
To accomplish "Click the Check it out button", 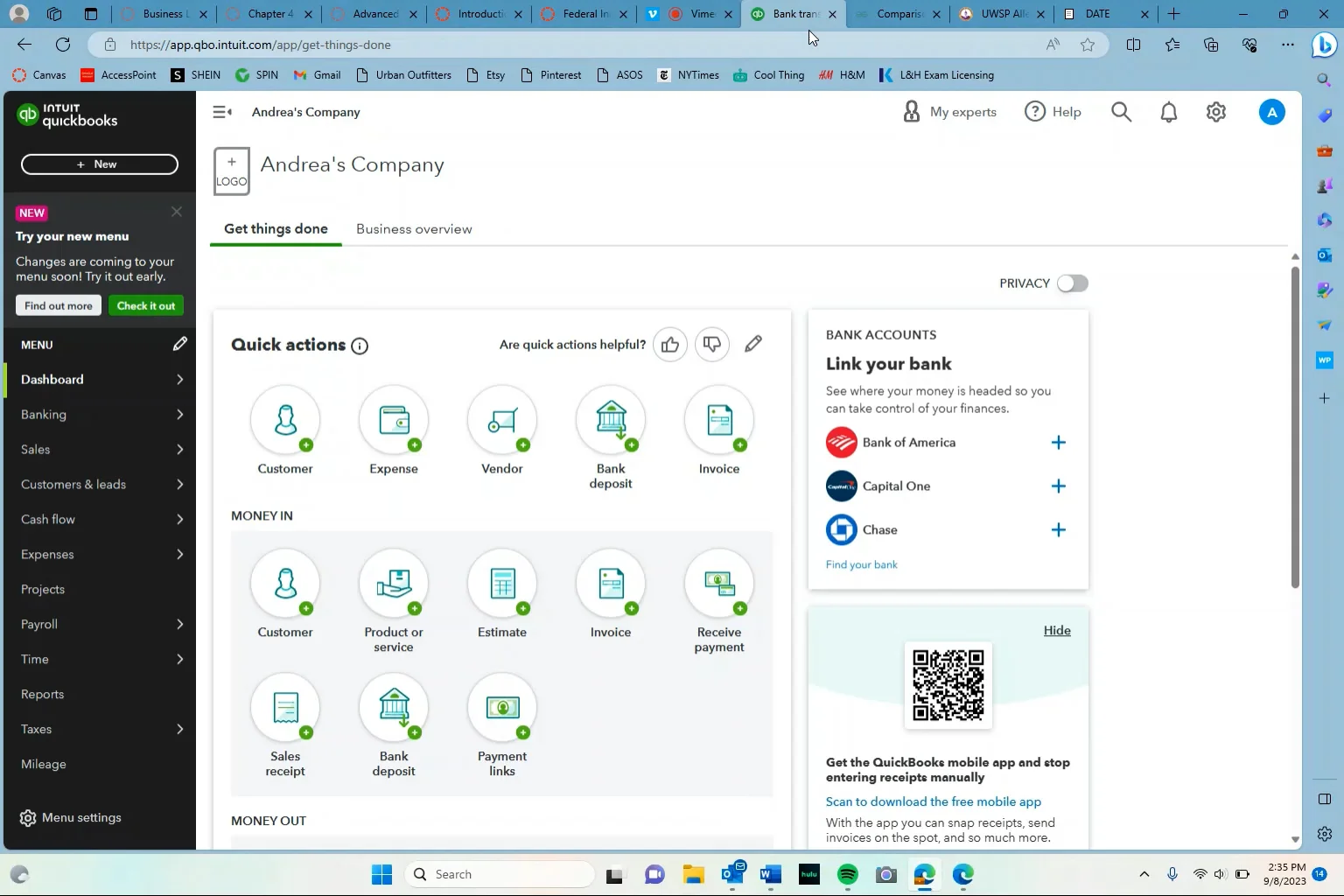I will pyautogui.click(x=146, y=305).
